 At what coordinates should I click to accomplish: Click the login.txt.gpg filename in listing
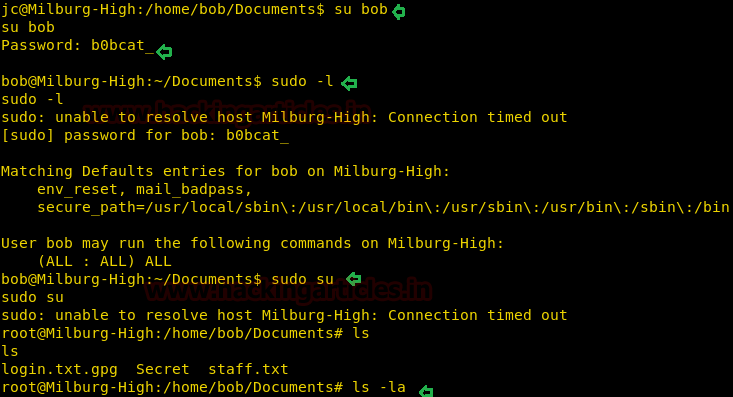click(59, 369)
